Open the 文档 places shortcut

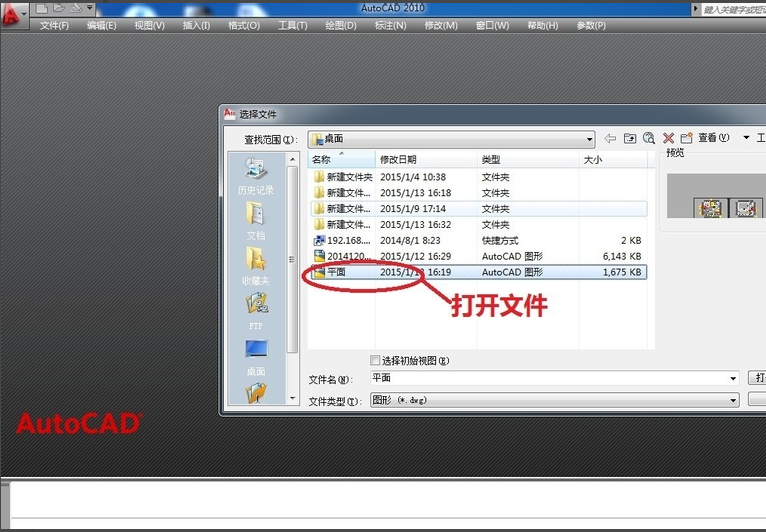click(x=256, y=221)
